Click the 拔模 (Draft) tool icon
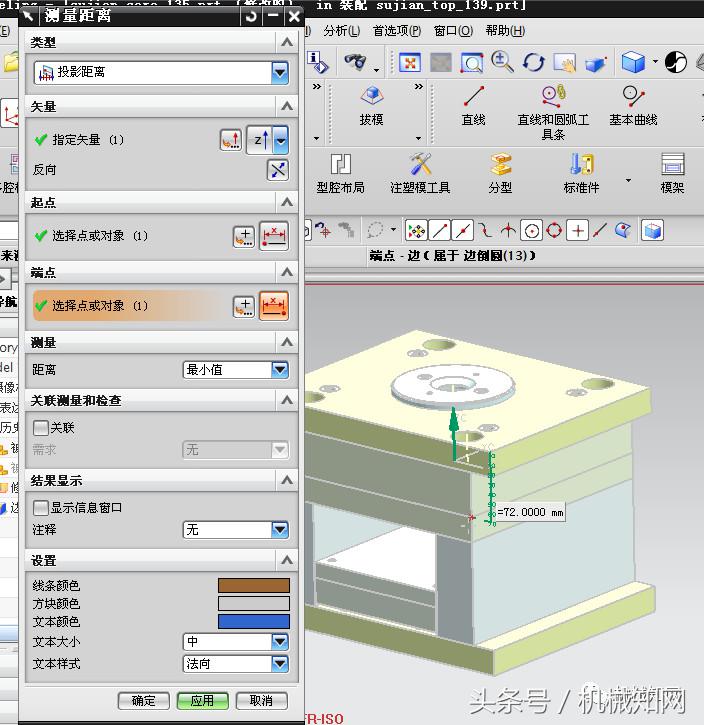Image resolution: width=704 pixels, height=725 pixels. [x=371, y=105]
